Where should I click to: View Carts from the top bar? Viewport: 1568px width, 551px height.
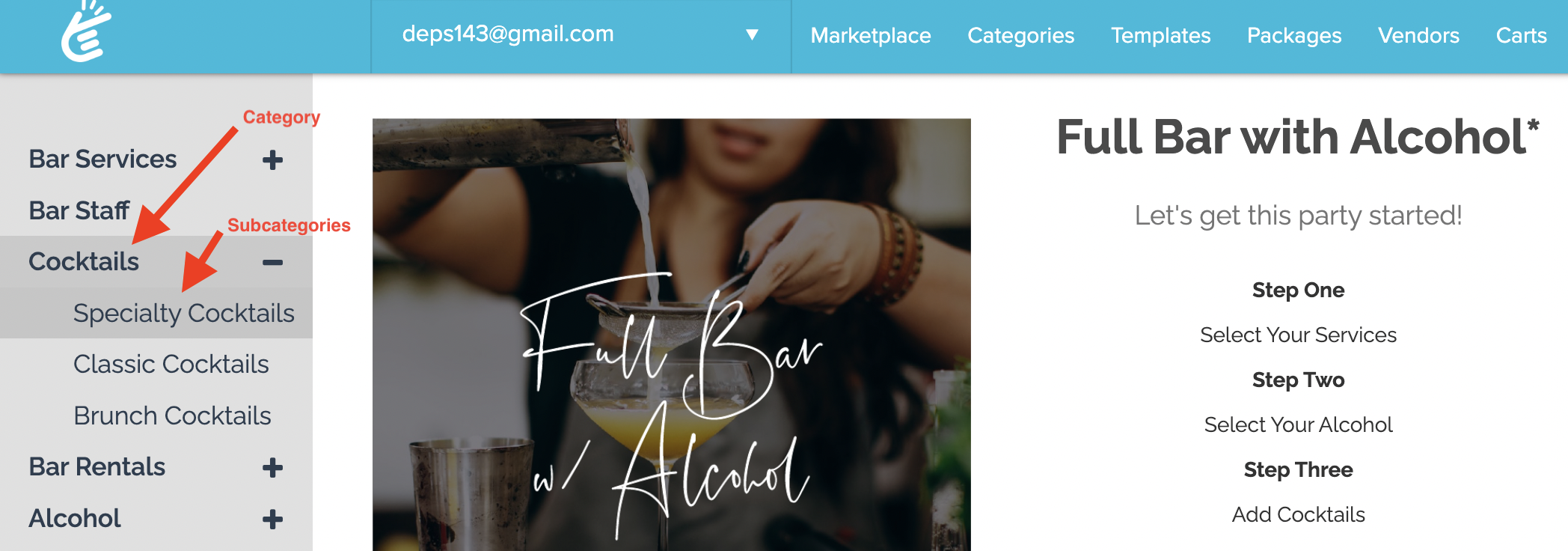[1521, 35]
